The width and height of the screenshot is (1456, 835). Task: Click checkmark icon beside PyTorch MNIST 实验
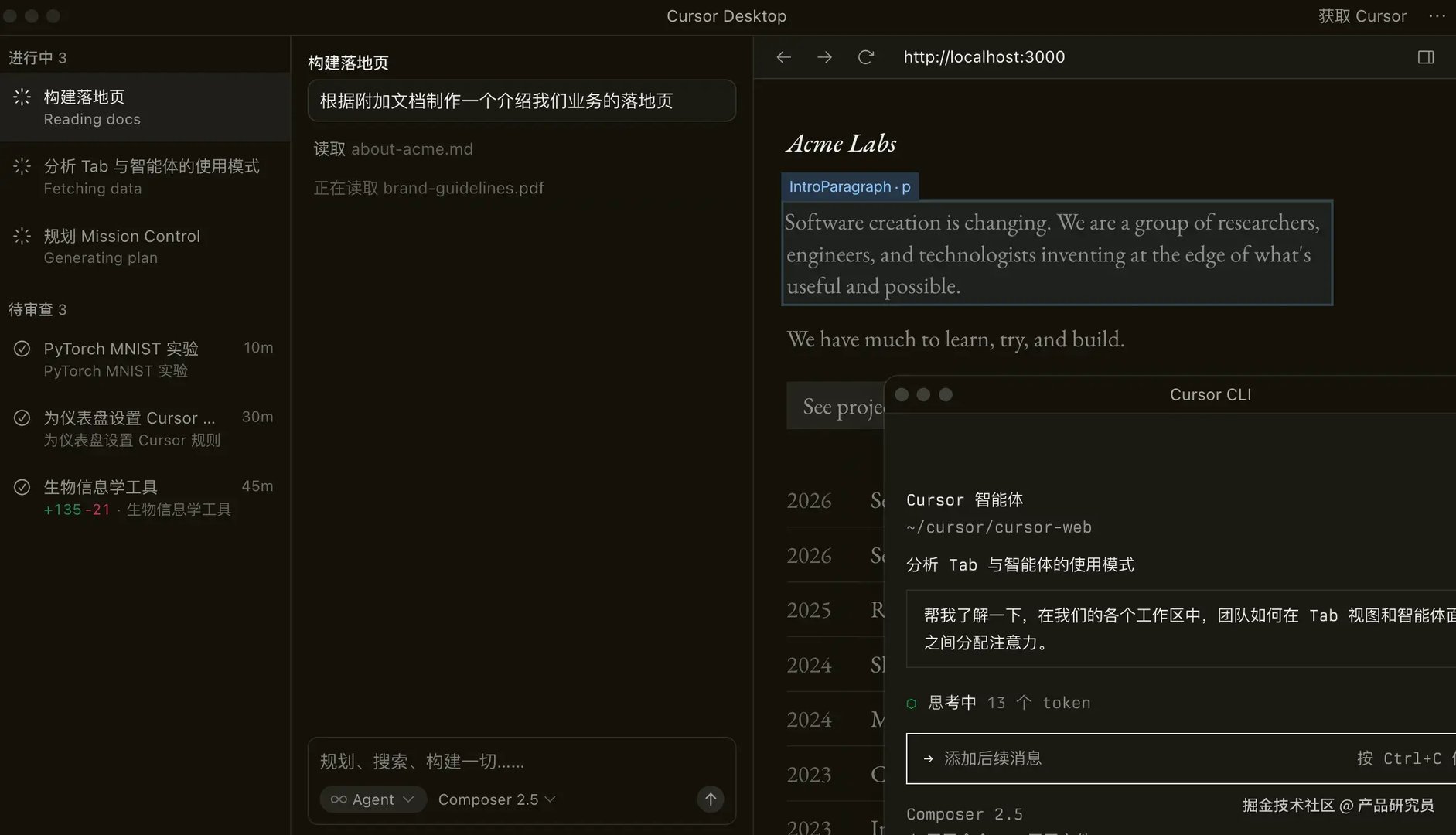tap(22, 349)
